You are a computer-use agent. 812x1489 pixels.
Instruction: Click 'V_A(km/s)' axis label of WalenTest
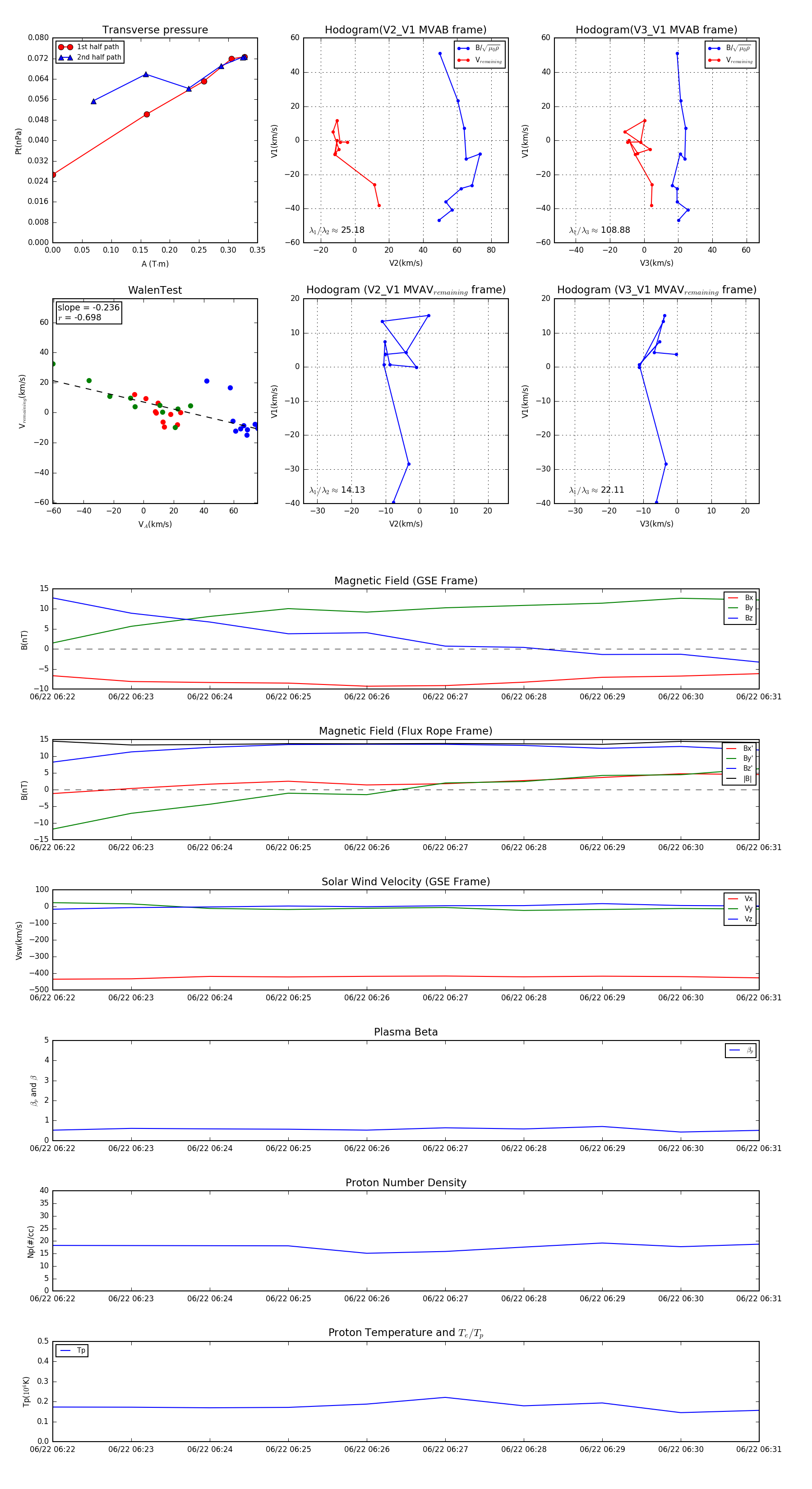point(155,524)
